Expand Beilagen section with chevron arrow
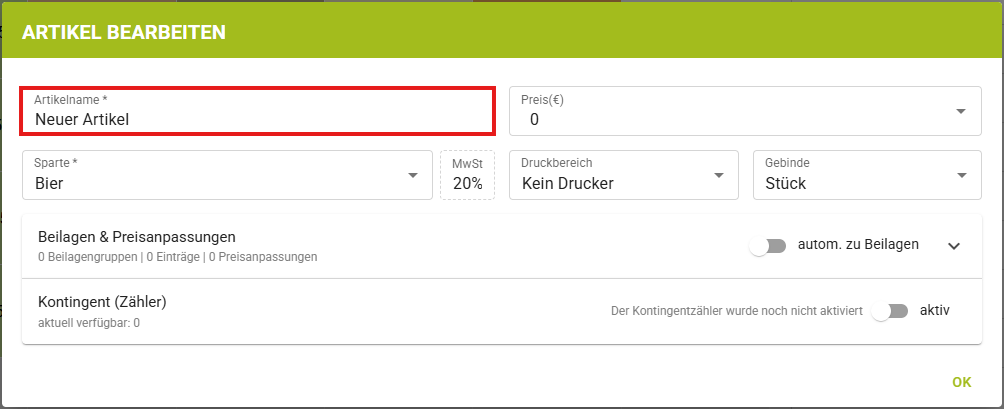This screenshot has height=409, width=1004. click(x=953, y=246)
